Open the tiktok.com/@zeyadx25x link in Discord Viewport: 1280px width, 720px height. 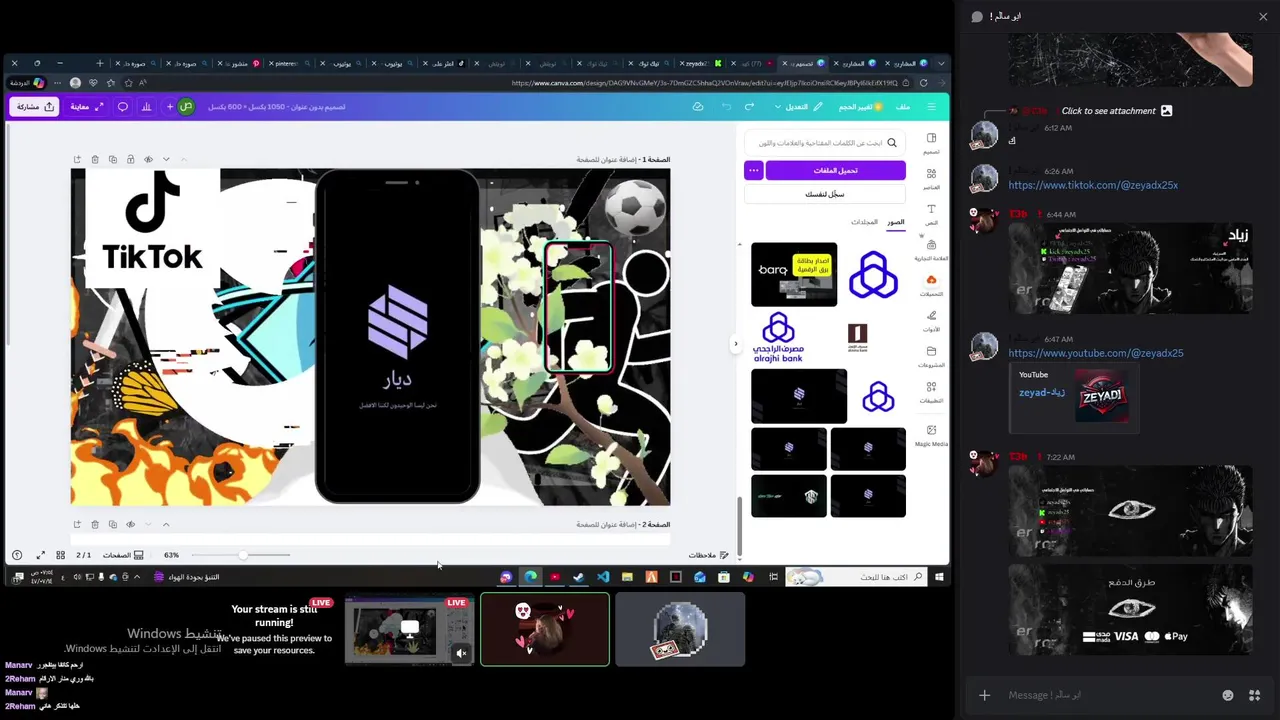(x=1093, y=185)
